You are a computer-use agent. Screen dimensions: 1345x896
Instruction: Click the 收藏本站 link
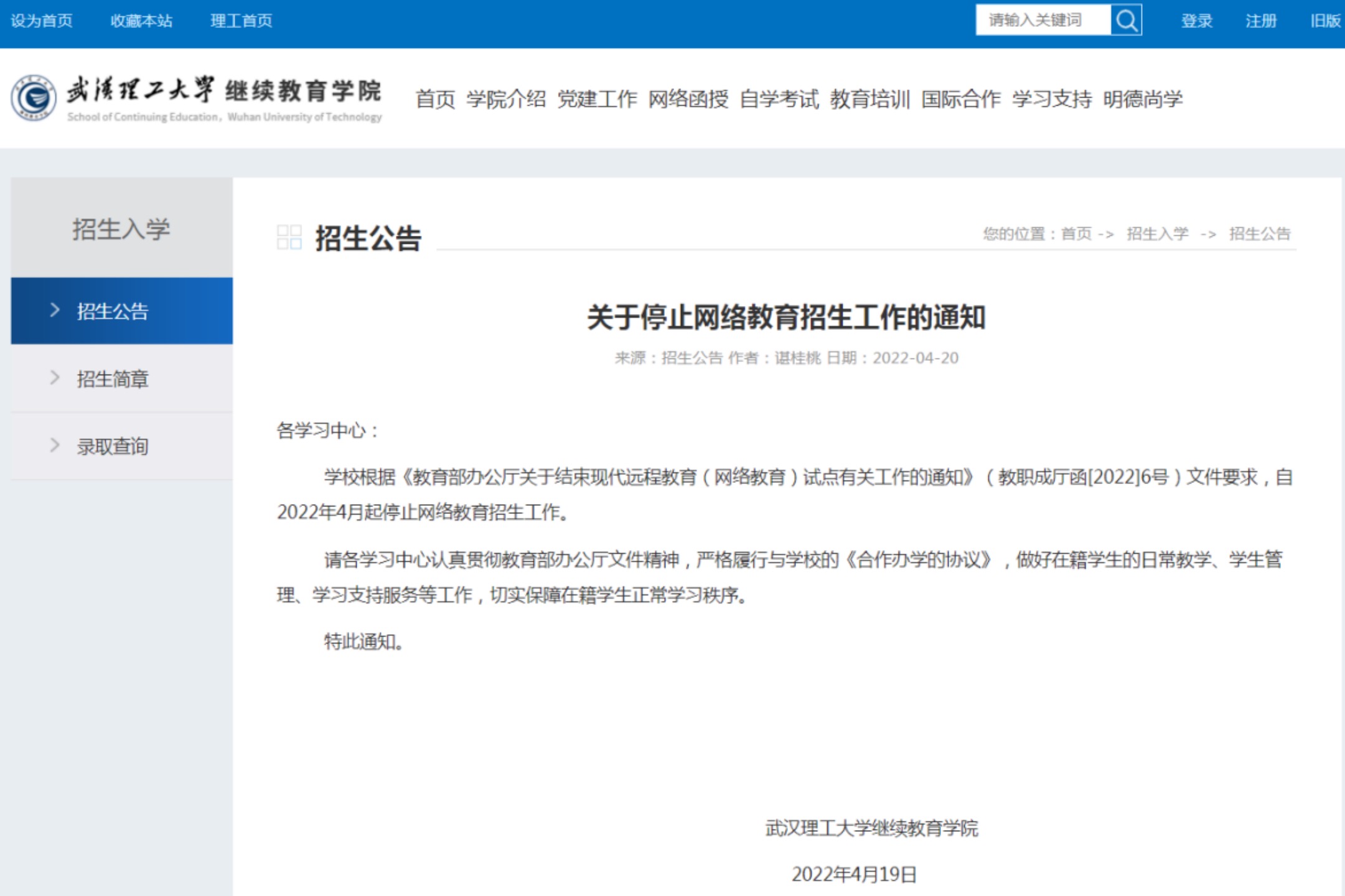141,21
